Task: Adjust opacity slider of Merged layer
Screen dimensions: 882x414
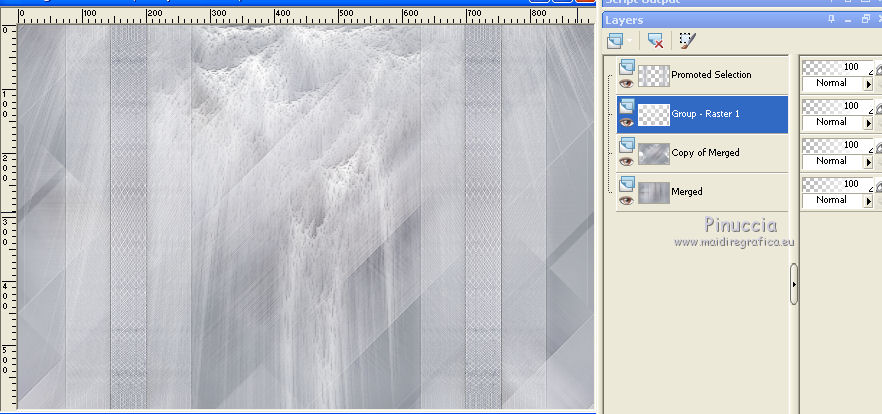Action: click(x=837, y=184)
